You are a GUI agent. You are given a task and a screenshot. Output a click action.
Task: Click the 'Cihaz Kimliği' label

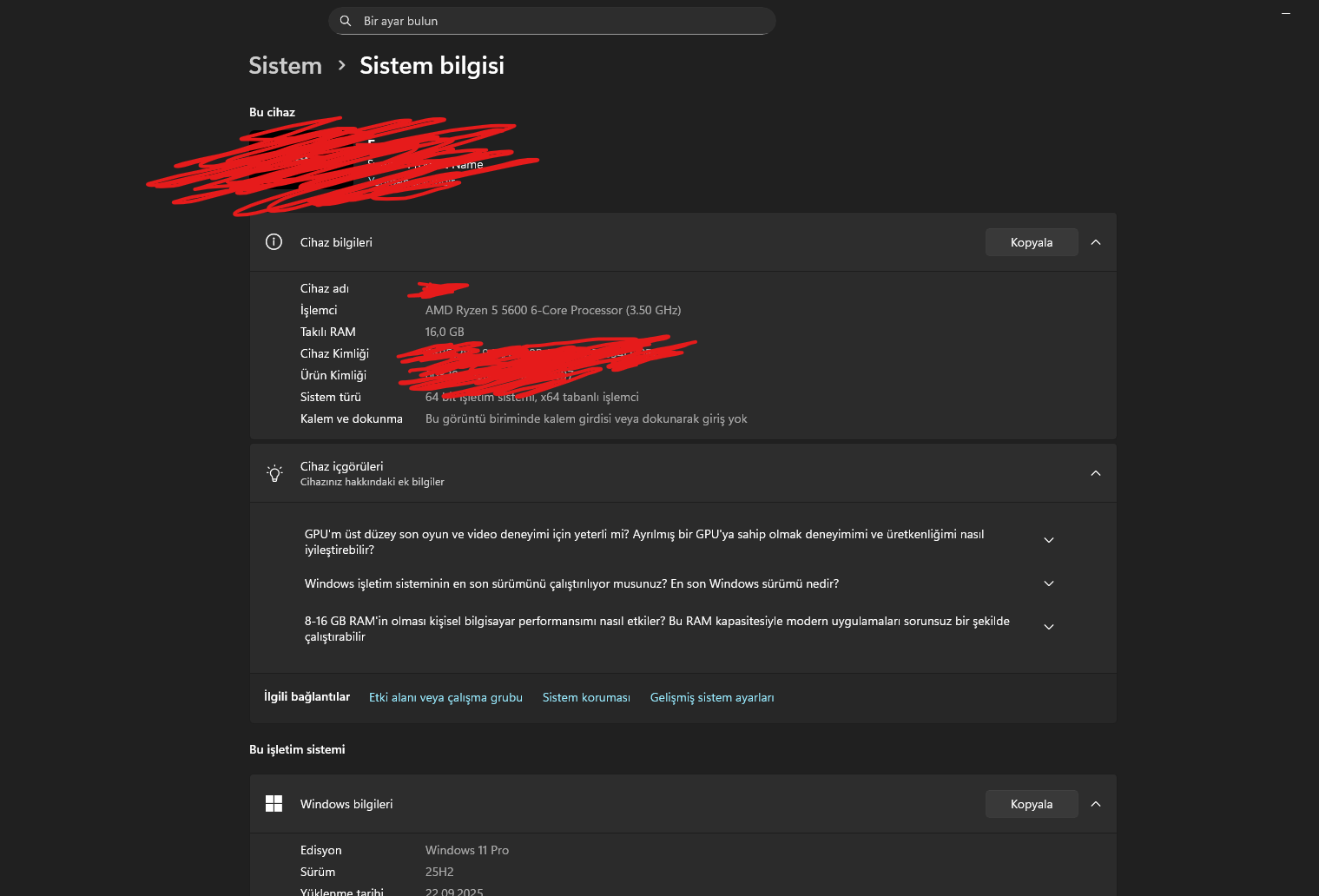(334, 353)
